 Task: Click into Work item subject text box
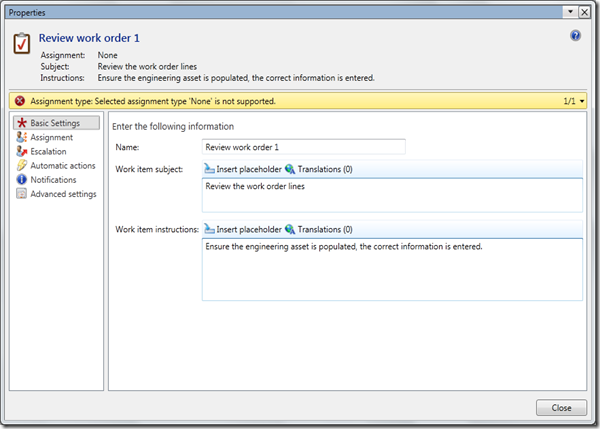[x=392, y=195]
